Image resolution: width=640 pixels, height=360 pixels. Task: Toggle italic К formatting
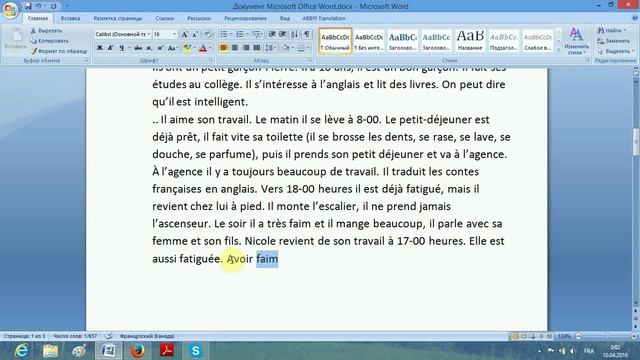pos(110,48)
